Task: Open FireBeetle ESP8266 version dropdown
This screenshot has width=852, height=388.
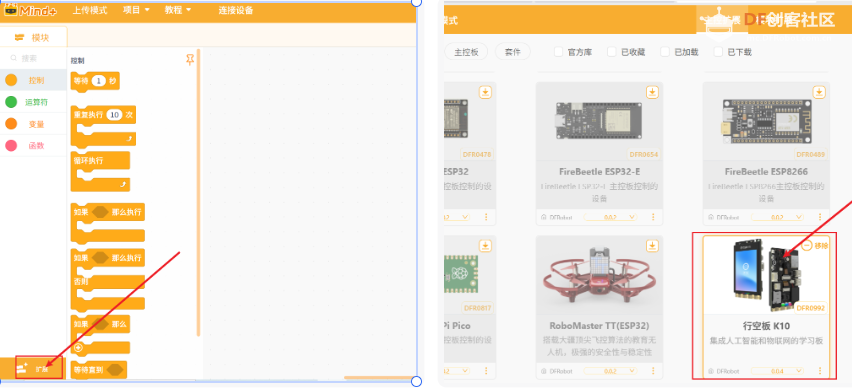Action: [776, 217]
